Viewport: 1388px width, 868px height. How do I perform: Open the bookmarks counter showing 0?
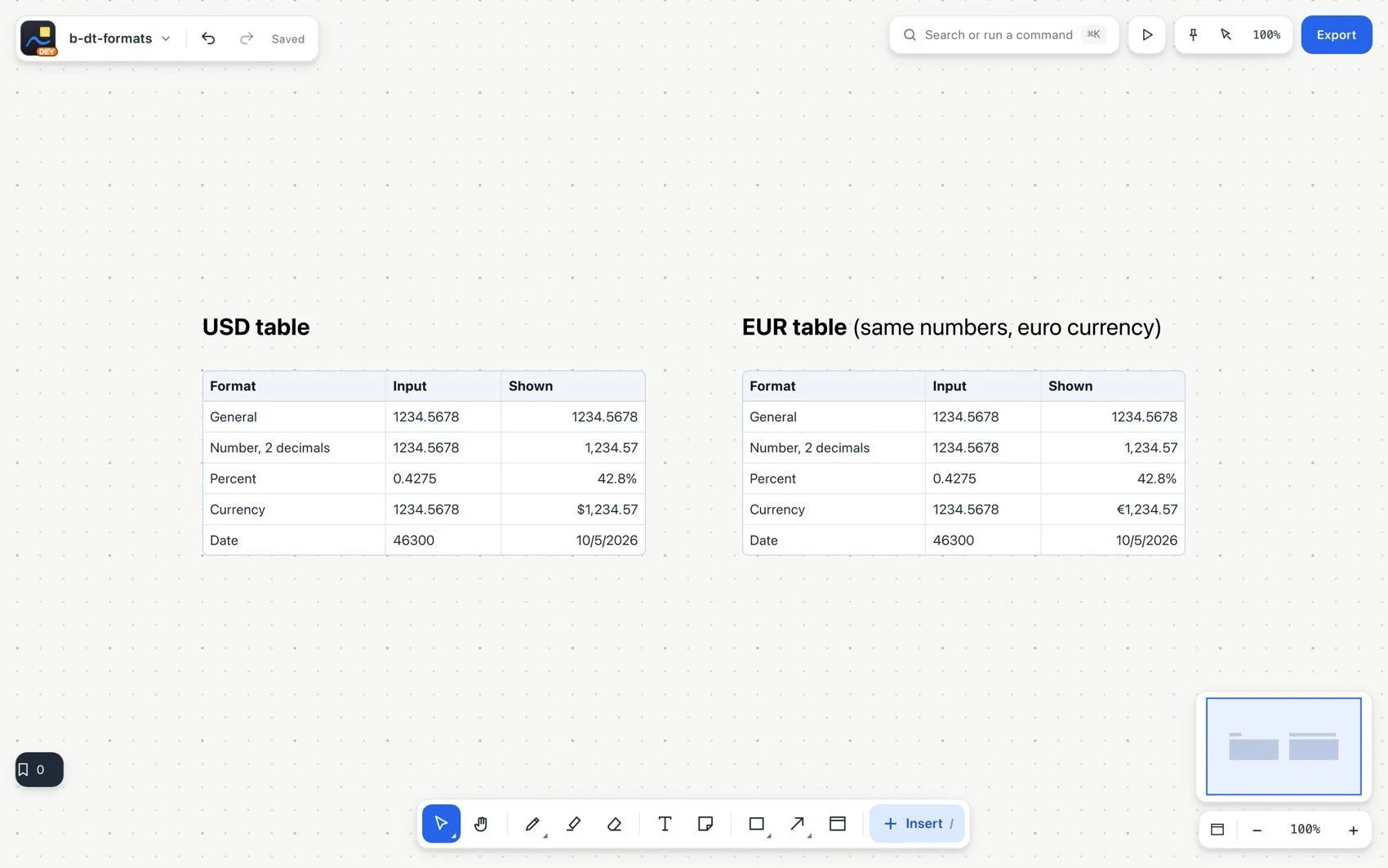(x=39, y=769)
